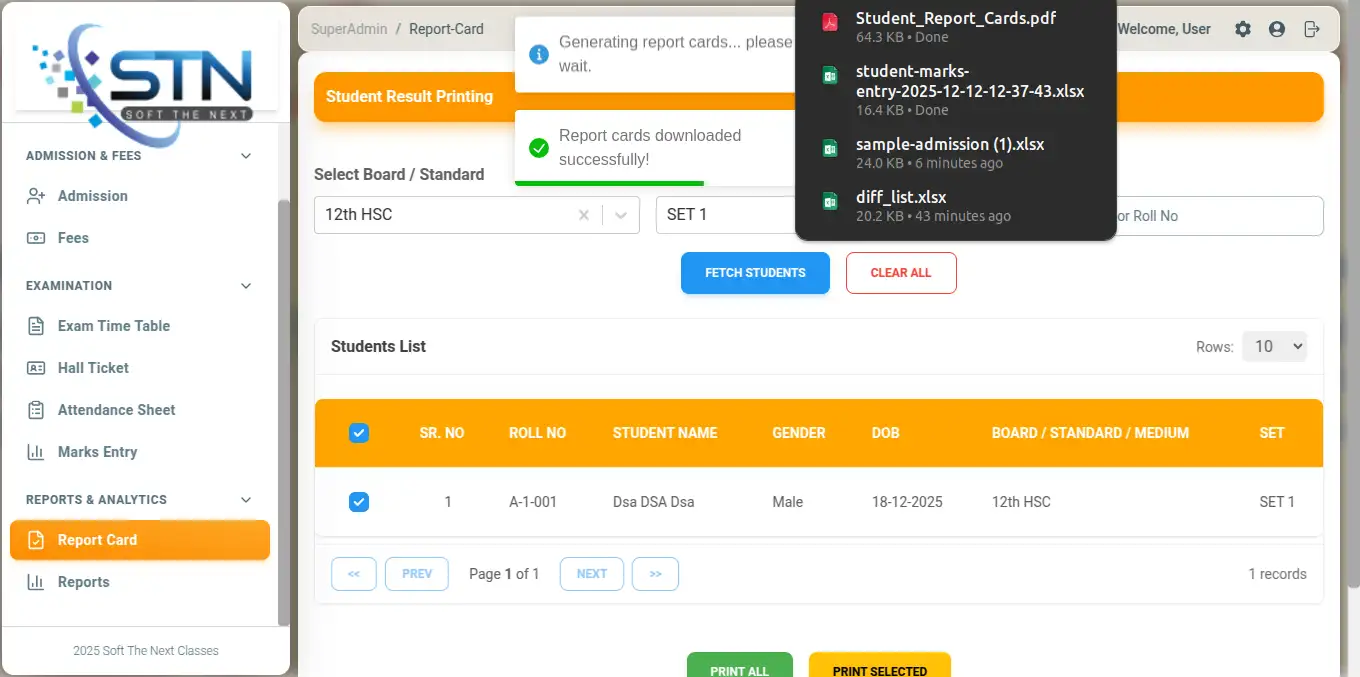Click the settings gear icon in header
Screen dimensions: 1360x677
(1243, 29)
